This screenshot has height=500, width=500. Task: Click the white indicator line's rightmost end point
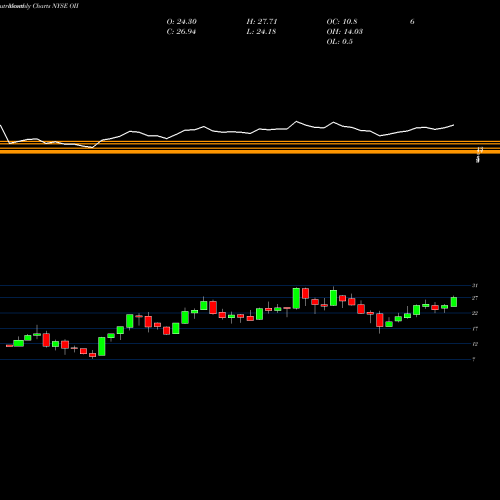[453, 125]
